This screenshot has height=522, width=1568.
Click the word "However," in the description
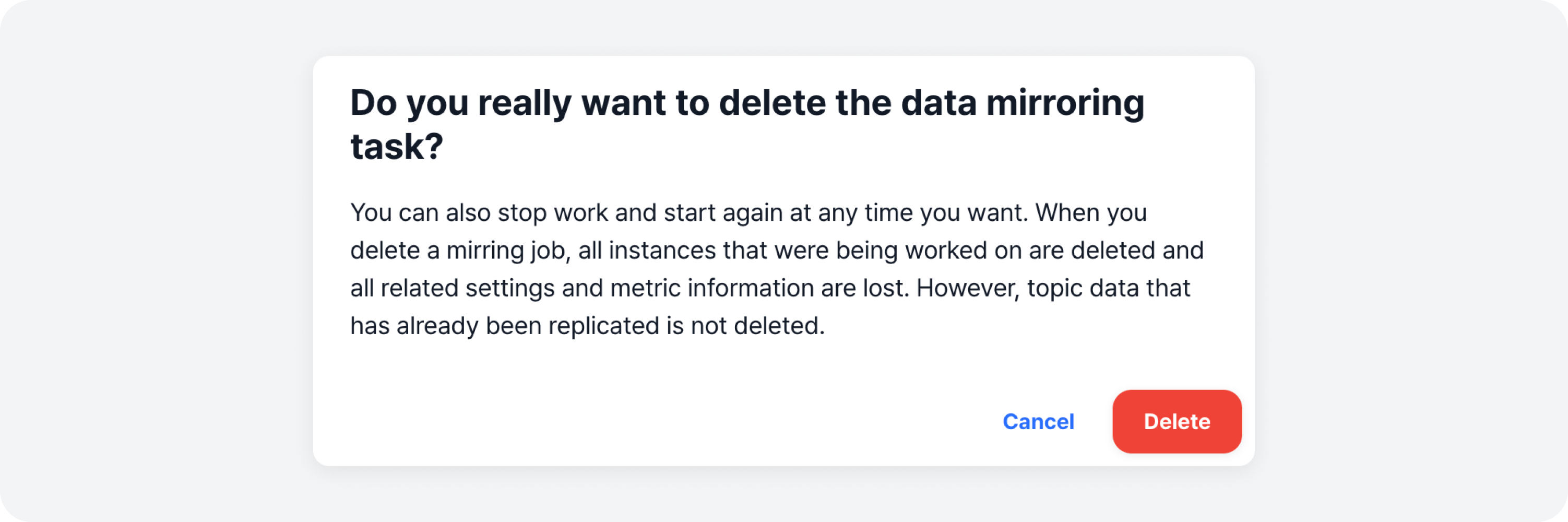tap(968, 288)
